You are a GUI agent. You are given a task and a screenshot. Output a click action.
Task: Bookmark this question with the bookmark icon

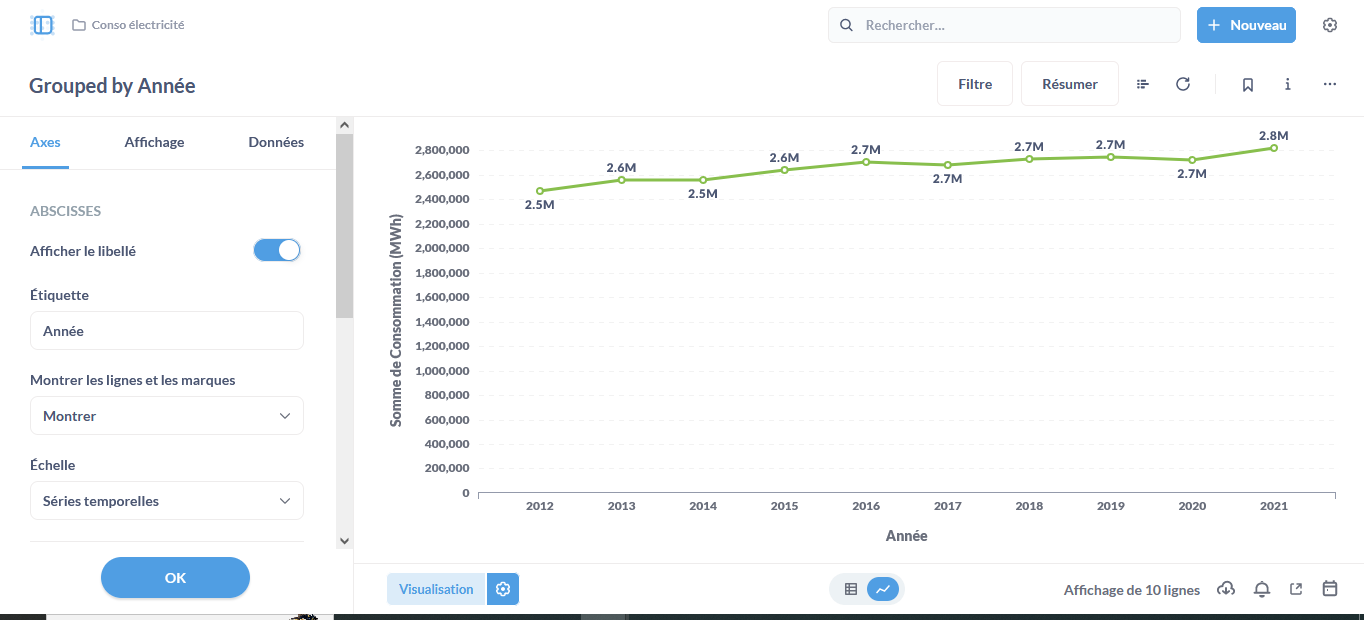coord(1248,84)
